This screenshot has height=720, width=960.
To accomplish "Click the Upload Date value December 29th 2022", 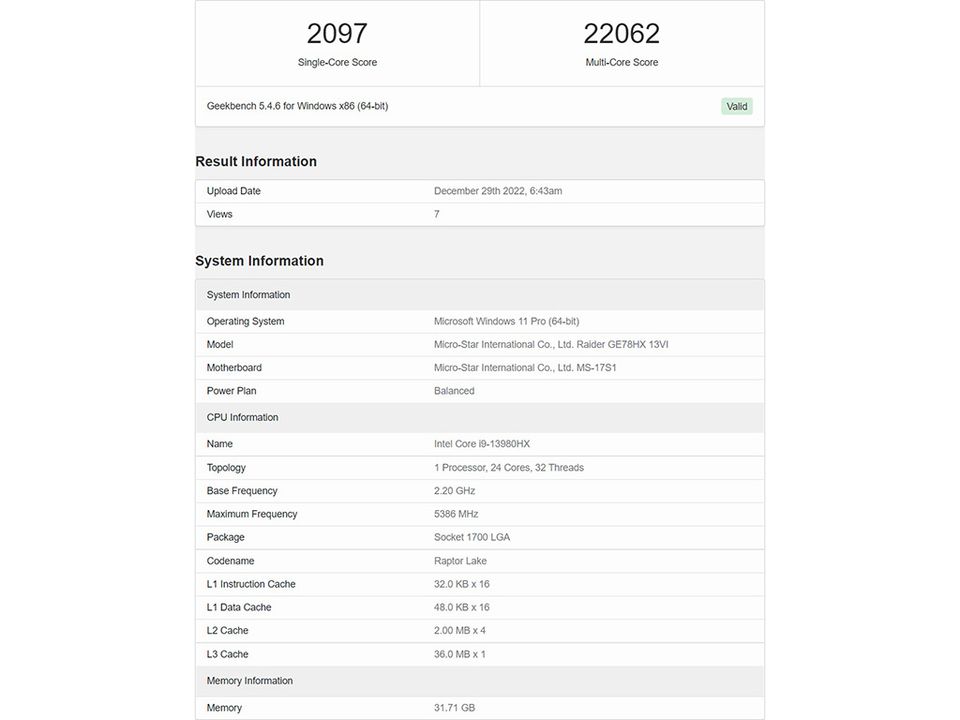I will pos(498,191).
